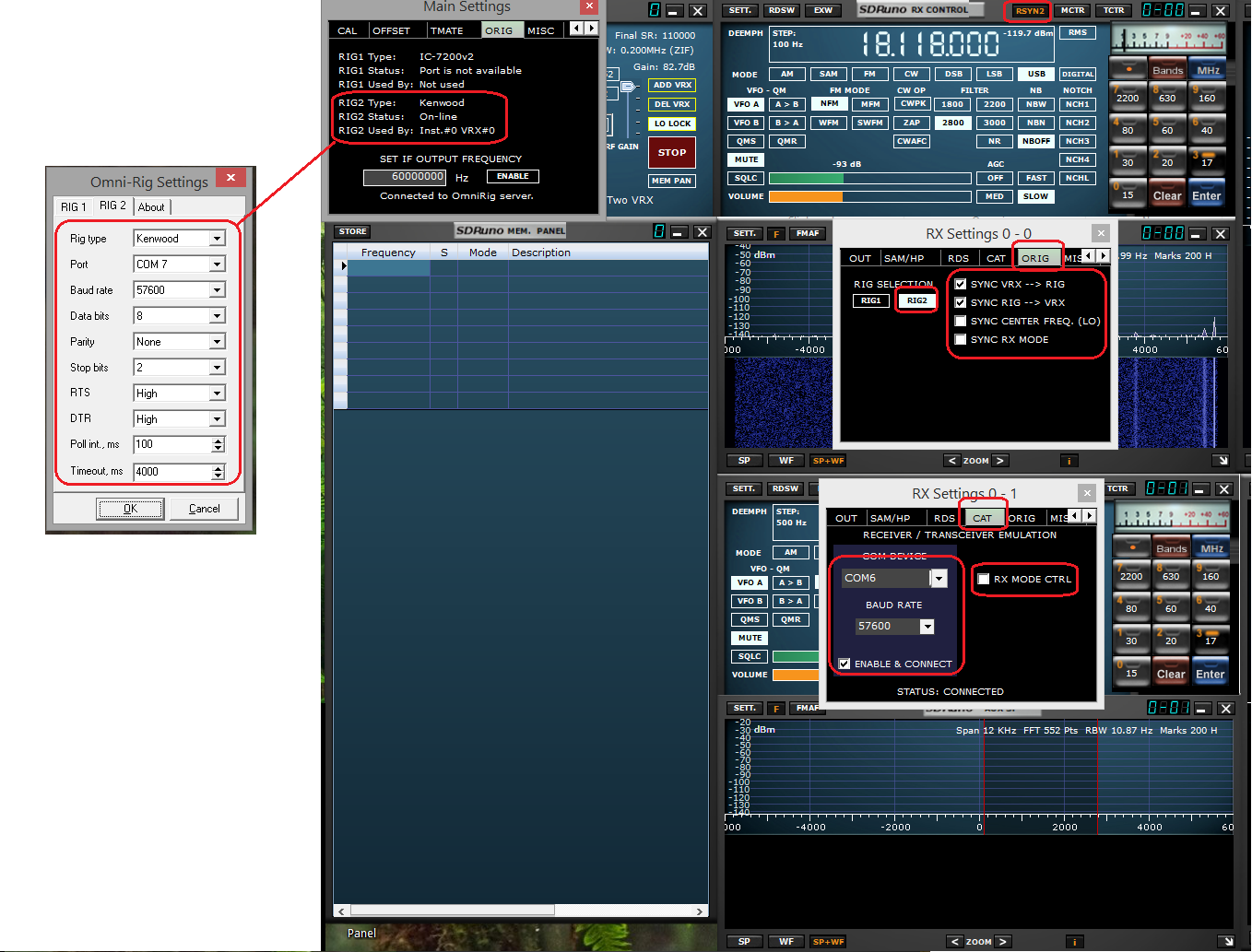Expand the Data bits dropdown
This screenshot has height=952, width=1252.
point(218,316)
